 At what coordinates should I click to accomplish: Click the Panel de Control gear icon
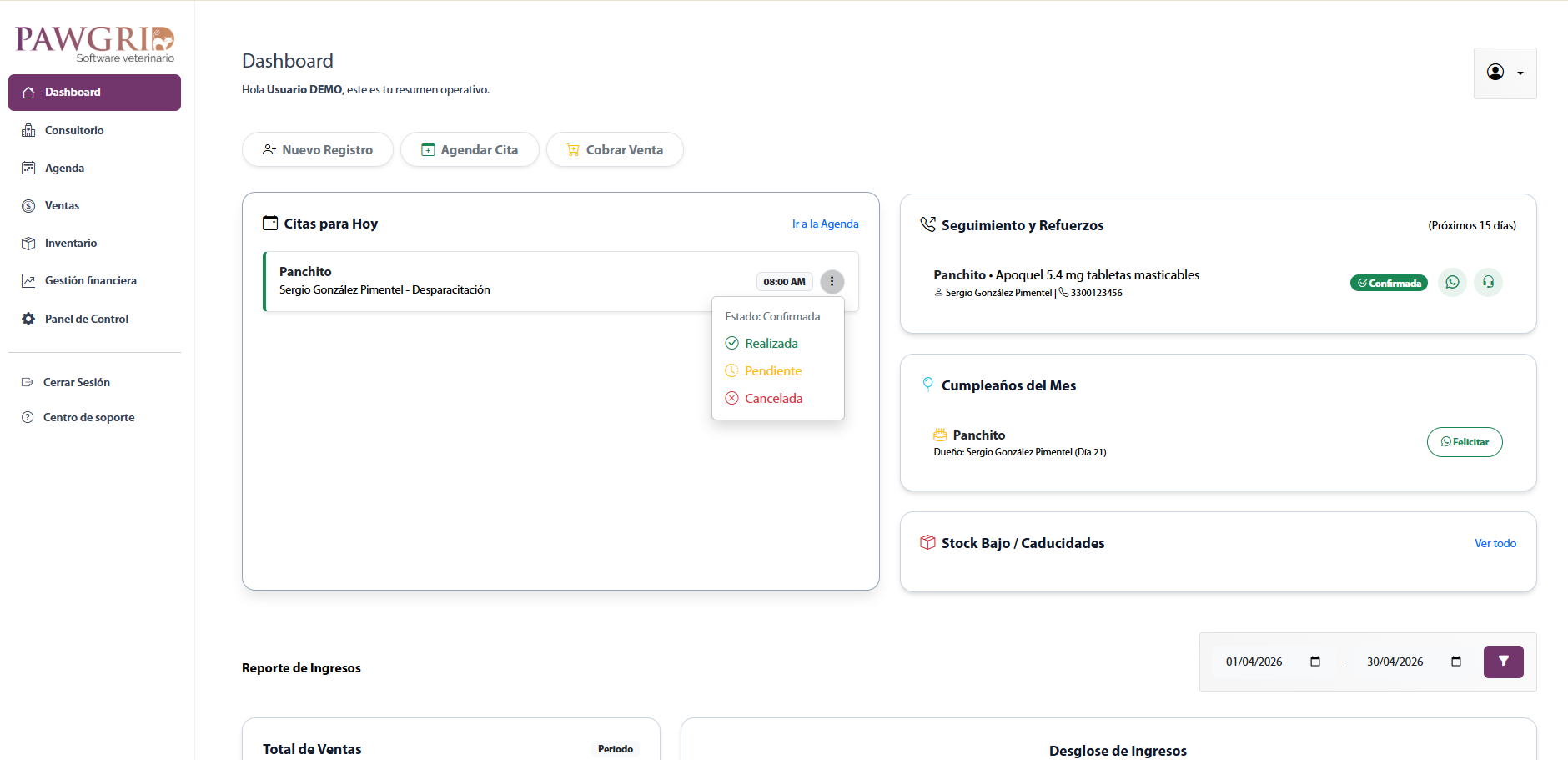(28, 318)
